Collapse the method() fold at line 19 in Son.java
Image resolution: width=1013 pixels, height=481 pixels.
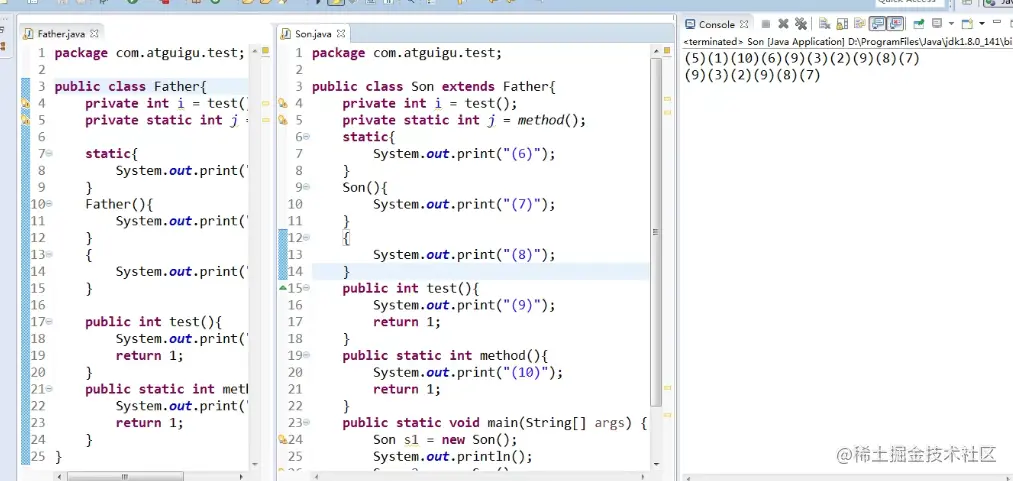(x=306, y=355)
